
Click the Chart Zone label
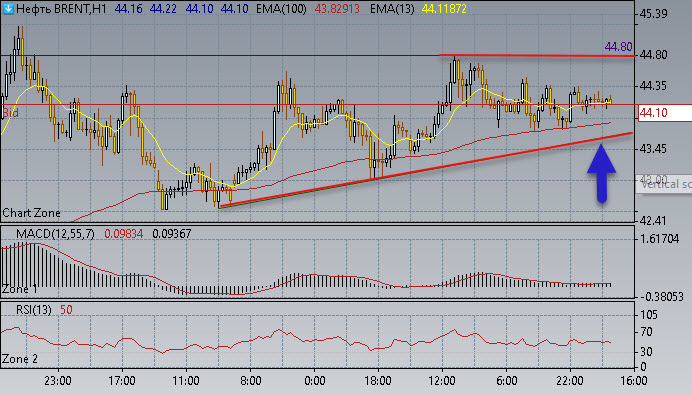point(31,213)
